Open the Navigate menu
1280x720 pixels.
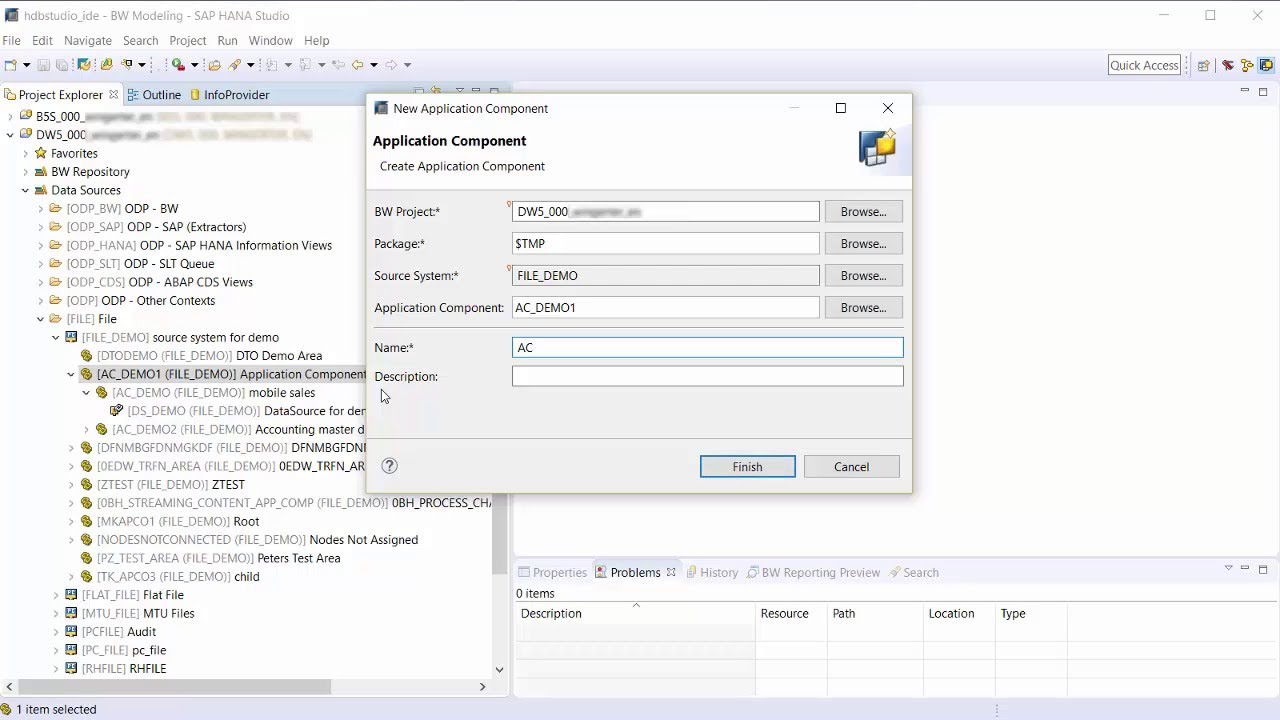(88, 40)
